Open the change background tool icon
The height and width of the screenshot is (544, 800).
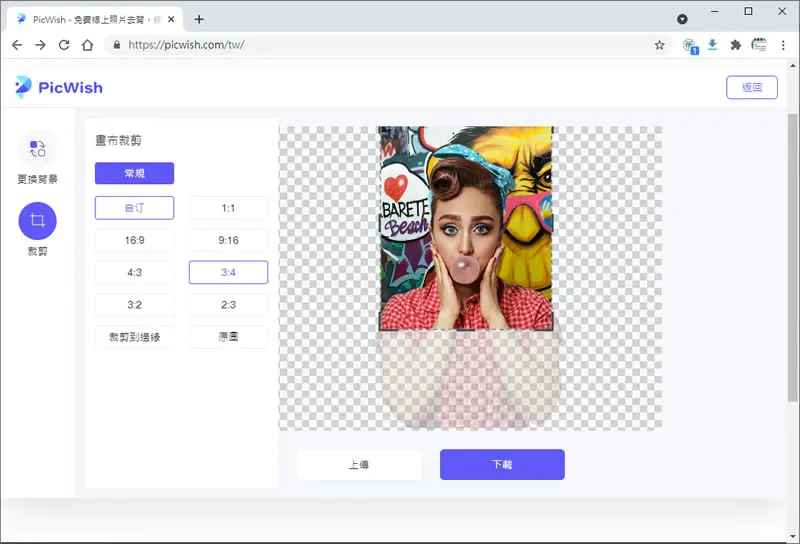pyautogui.click(x=37, y=149)
